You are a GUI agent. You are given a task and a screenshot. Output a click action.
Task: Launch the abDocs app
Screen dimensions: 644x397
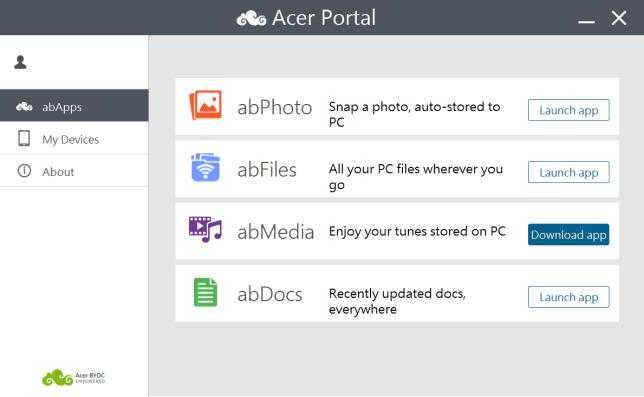568,297
